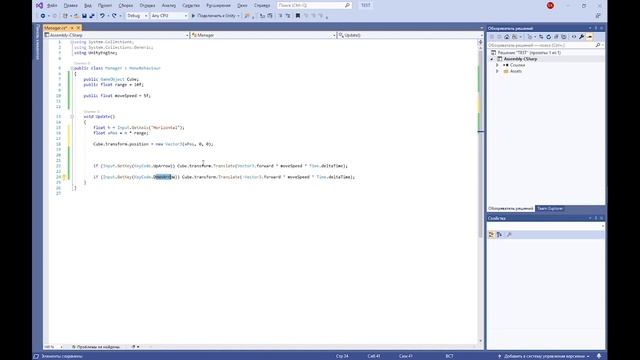Click the no issues found status indicator

click(x=96, y=347)
